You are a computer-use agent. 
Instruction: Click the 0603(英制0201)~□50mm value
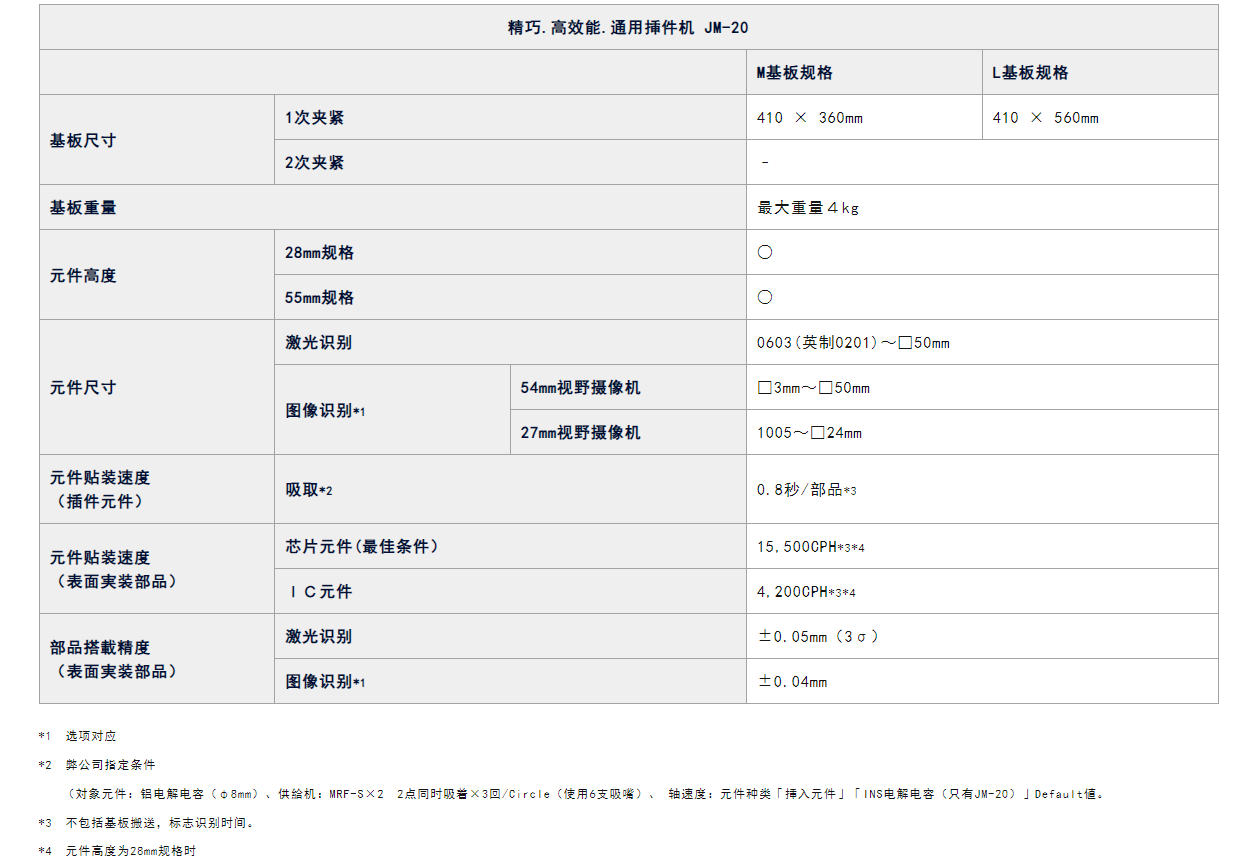(x=853, y=343)
